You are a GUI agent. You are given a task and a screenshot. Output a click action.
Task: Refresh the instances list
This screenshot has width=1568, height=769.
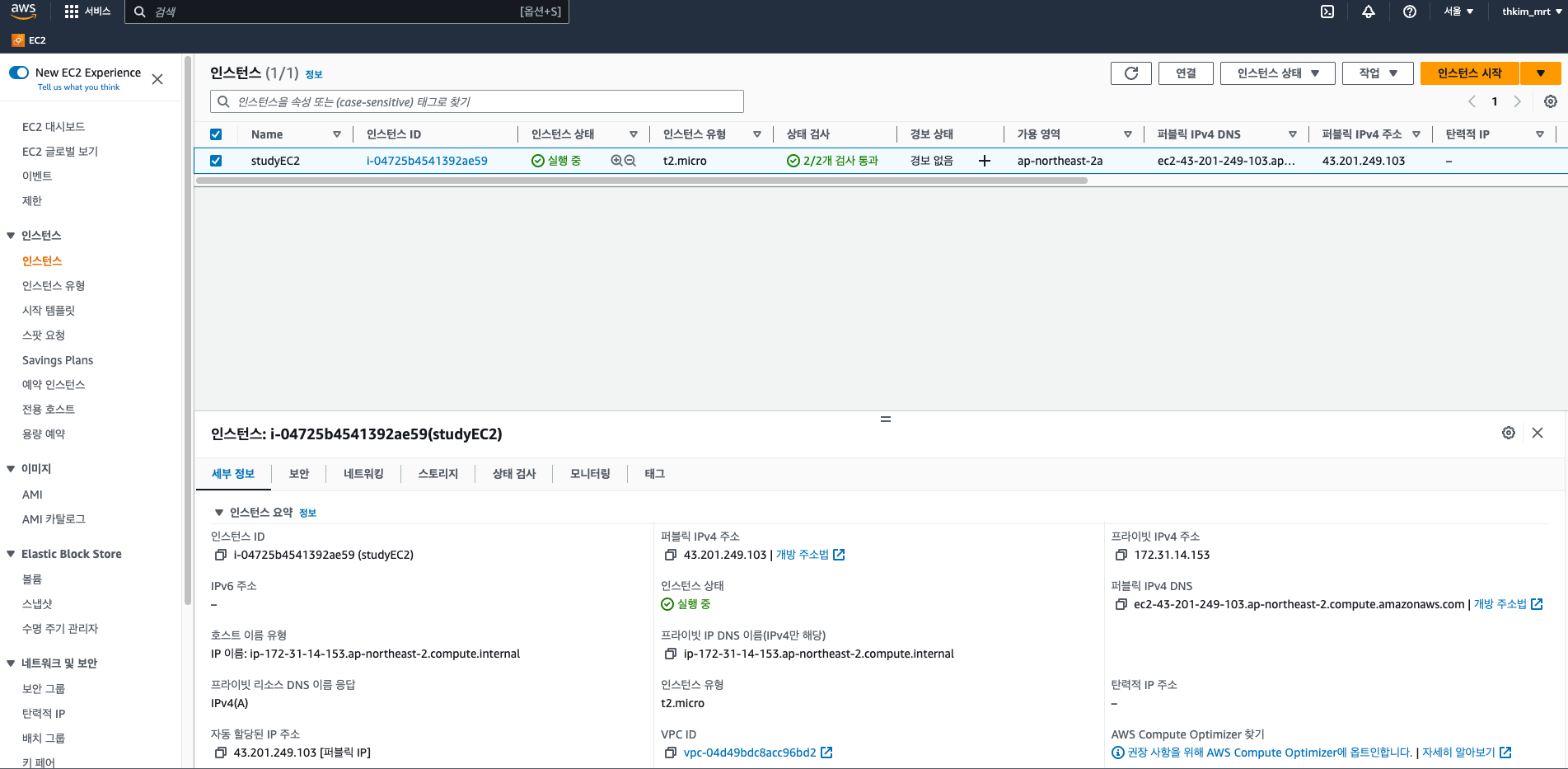(x=1131, y=73)
